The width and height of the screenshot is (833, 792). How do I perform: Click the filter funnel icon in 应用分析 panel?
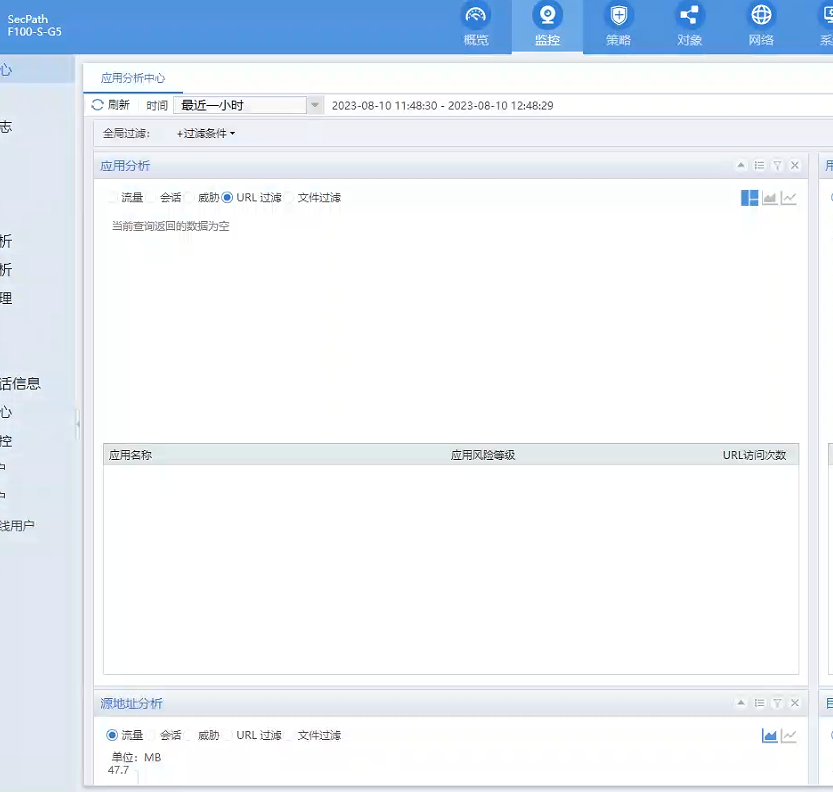[x=777, y=165]
